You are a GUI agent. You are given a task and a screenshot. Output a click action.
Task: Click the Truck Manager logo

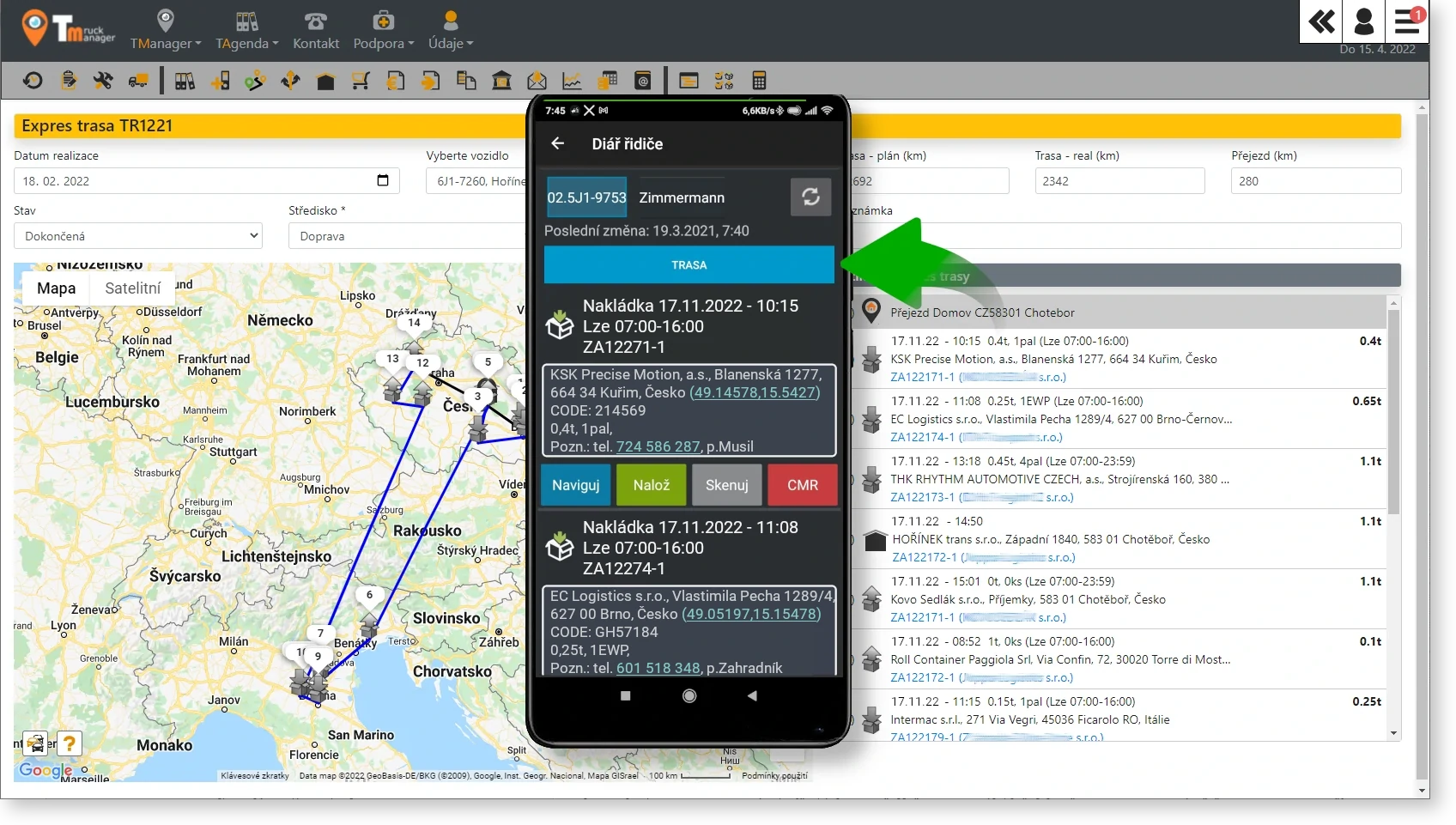(69, 28)
